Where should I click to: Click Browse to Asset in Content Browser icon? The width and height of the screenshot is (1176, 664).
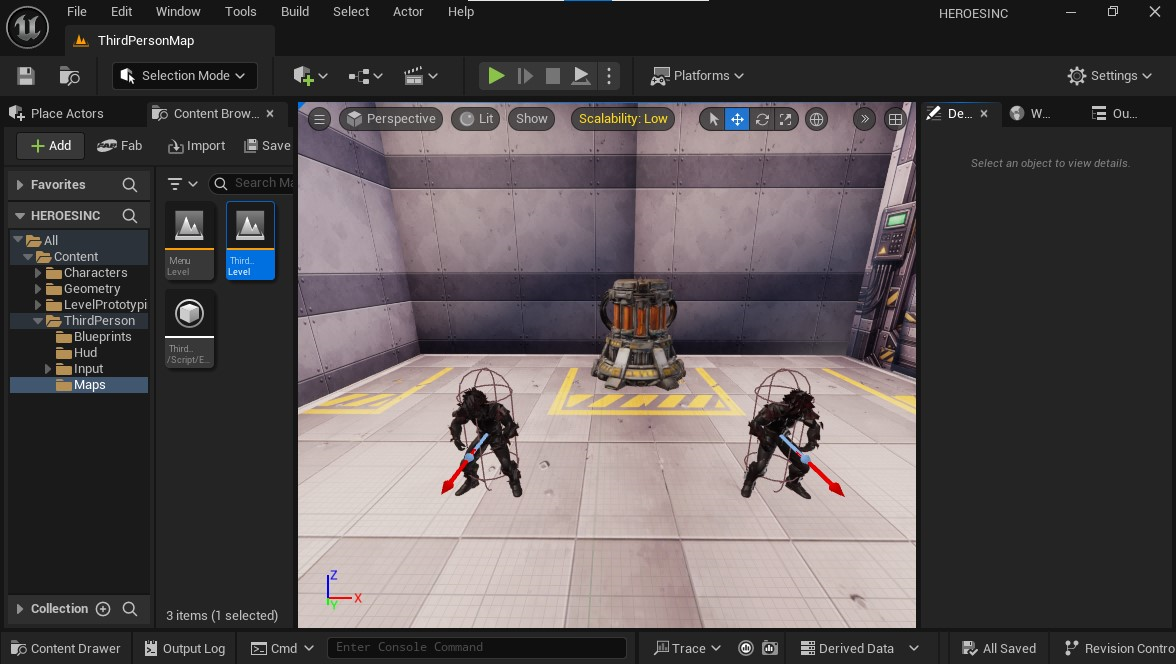pyautogui.click(x=69, y=76)
